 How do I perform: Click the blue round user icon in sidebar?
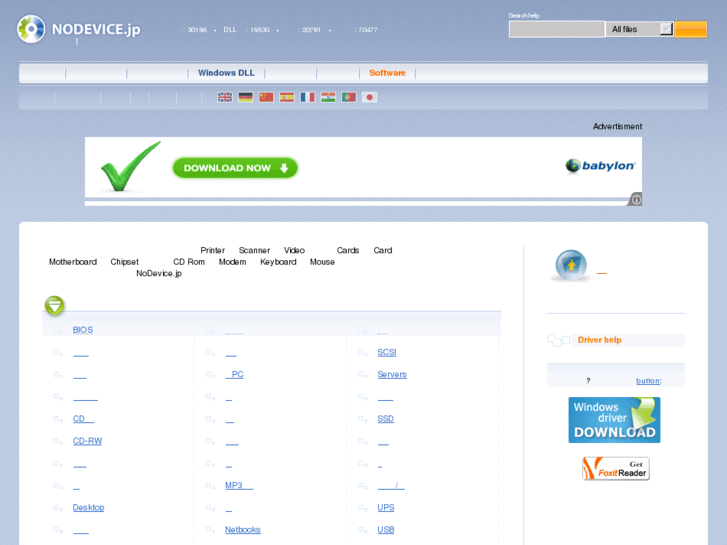tap(571, 265)
